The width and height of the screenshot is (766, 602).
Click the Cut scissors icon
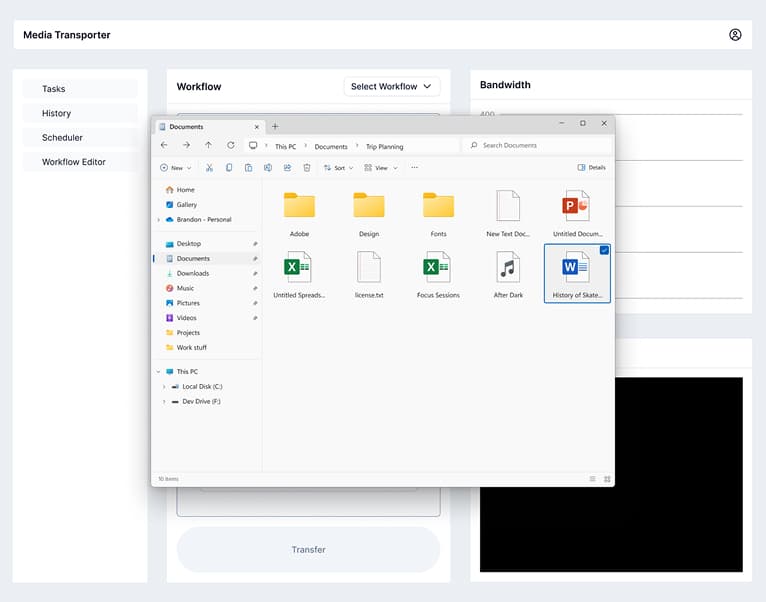[x=209, y=168]
